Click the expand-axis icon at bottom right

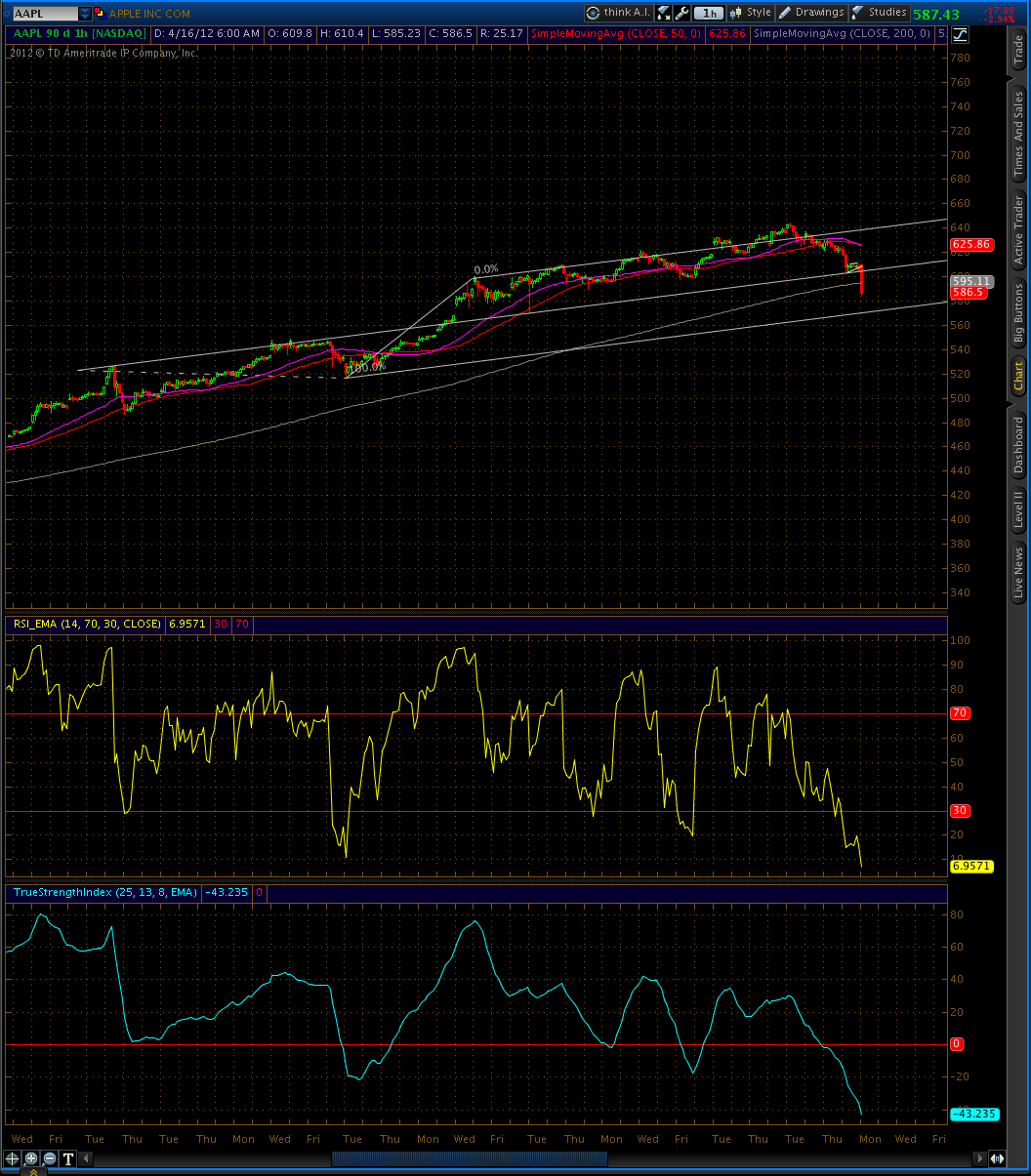[x=998, y=1158]
